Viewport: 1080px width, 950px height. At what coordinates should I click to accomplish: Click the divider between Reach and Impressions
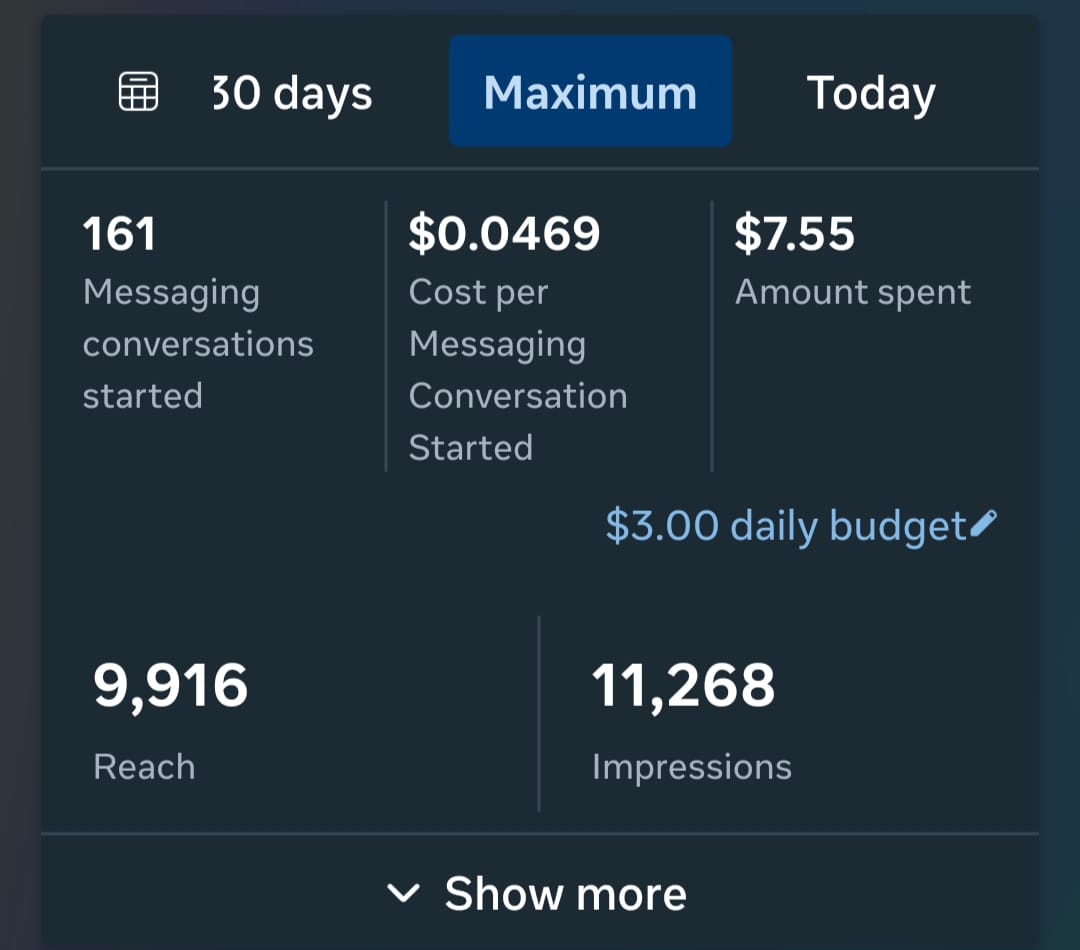539,714
